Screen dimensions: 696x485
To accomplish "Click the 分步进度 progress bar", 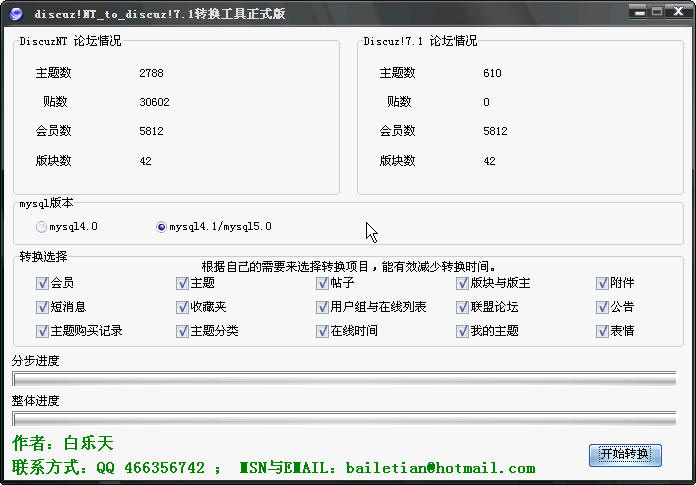I will [344, 379].
